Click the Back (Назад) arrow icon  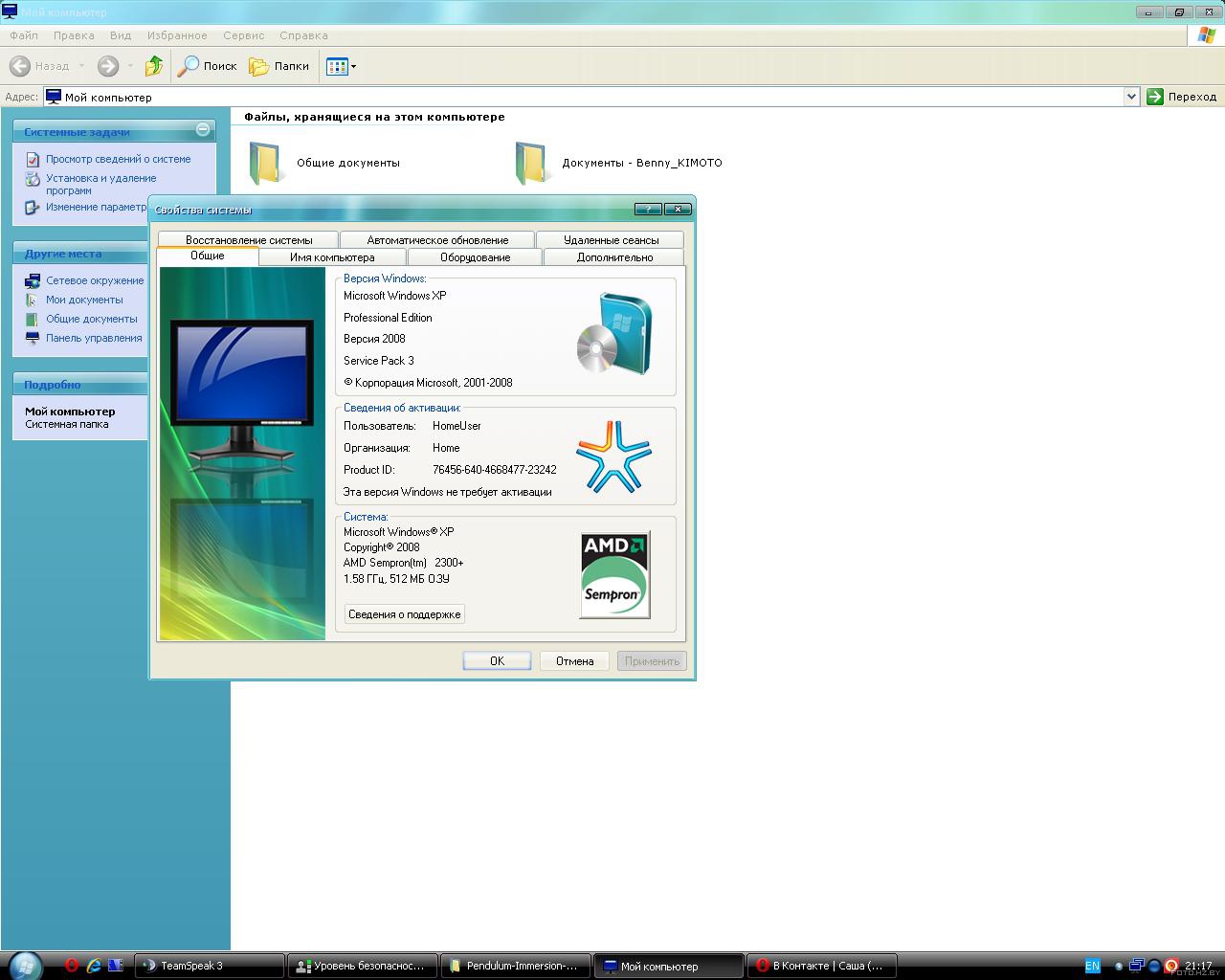tap(20, 66)
